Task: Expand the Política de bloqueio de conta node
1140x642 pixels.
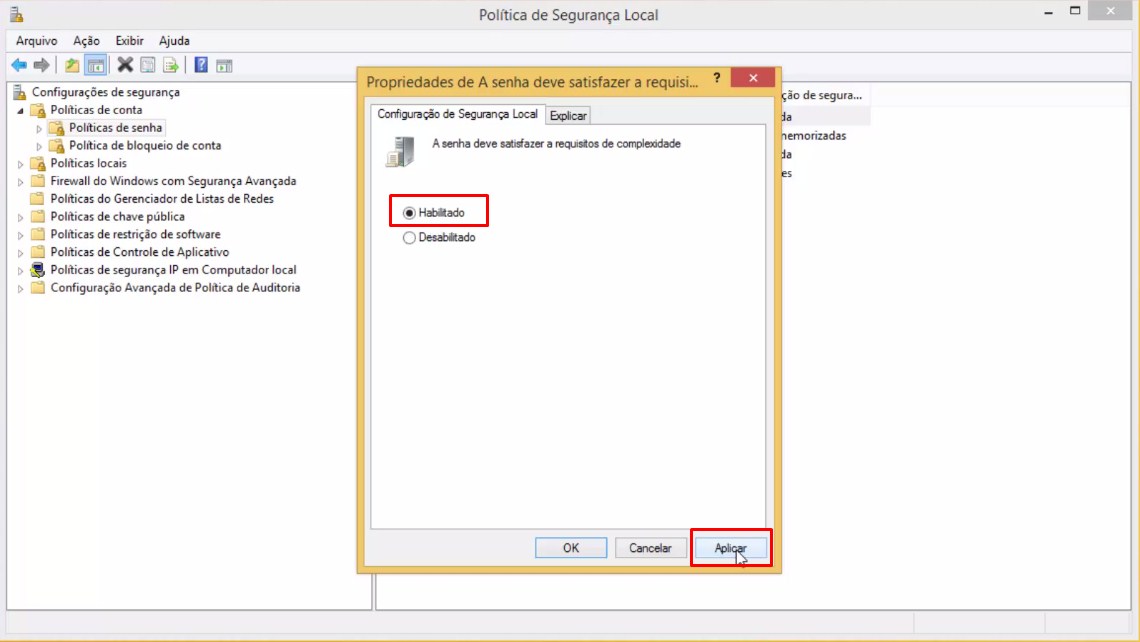Action: pos(39,146)
